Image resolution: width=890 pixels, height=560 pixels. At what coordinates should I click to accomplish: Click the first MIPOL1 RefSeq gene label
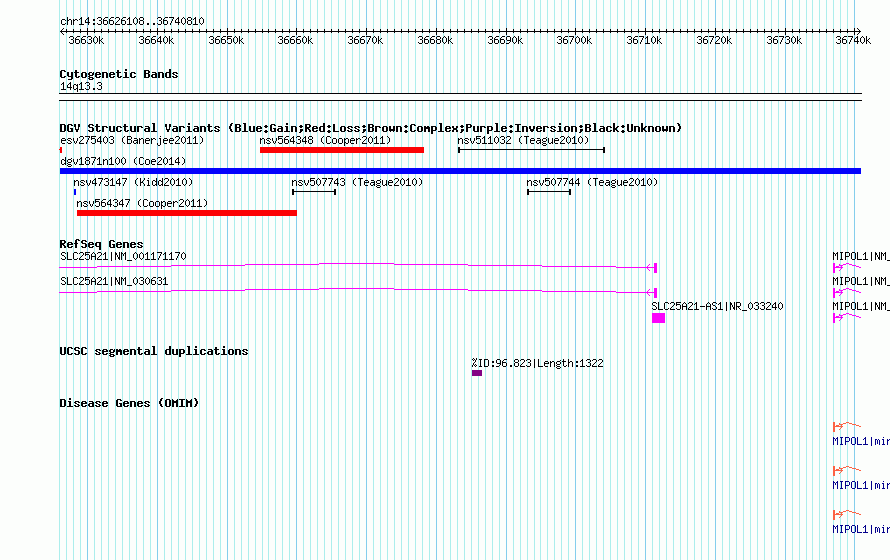click(x=861, y=256)
